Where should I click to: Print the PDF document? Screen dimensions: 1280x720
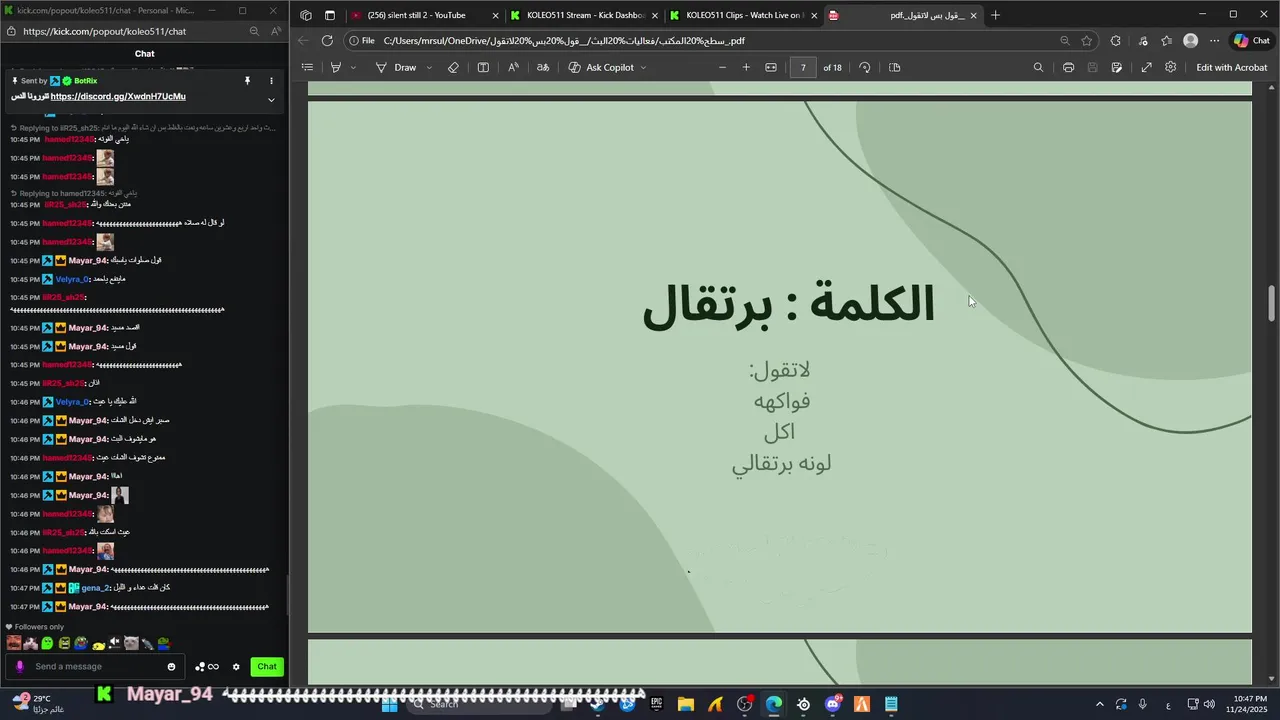[1068, 67]
